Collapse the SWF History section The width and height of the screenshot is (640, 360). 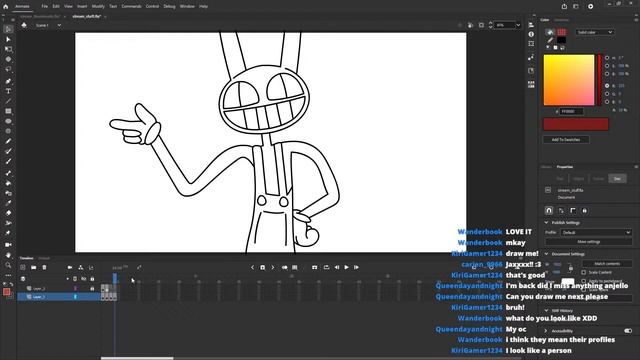pos(547,311)
